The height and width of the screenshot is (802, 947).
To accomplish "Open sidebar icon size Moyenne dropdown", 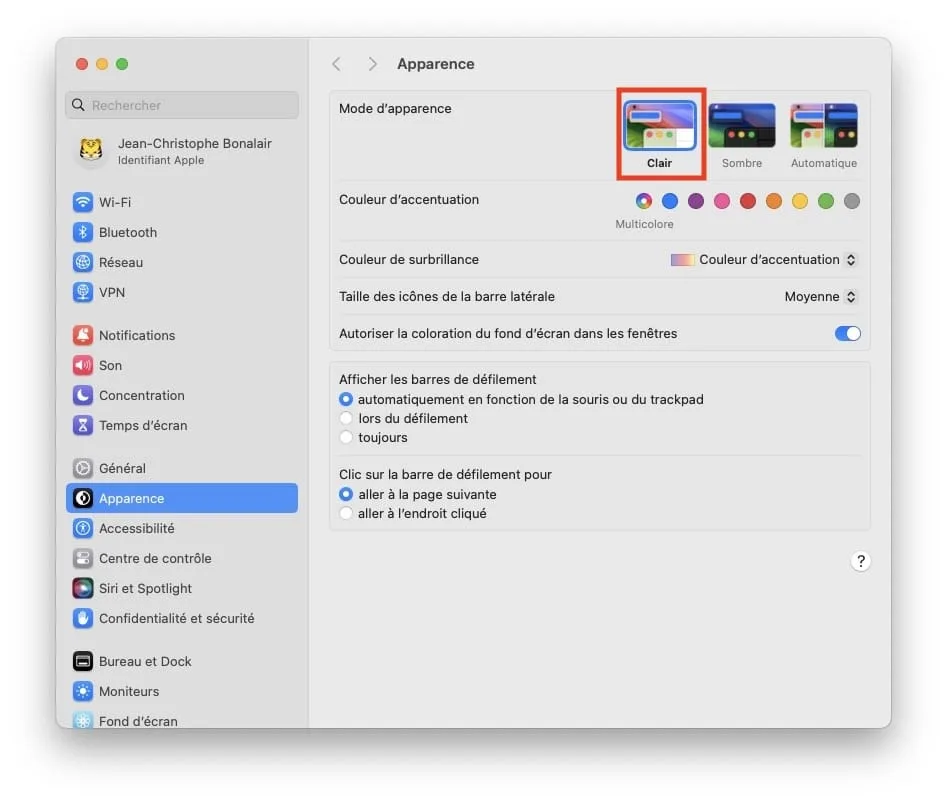I will (x=820, y=297).
